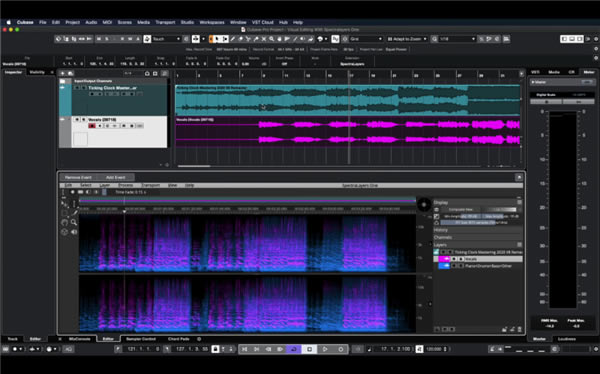Click the speaker playback tool in SpectraLayers
The height and width of the screenshot is (374, 600).
(x=74, y=232)
